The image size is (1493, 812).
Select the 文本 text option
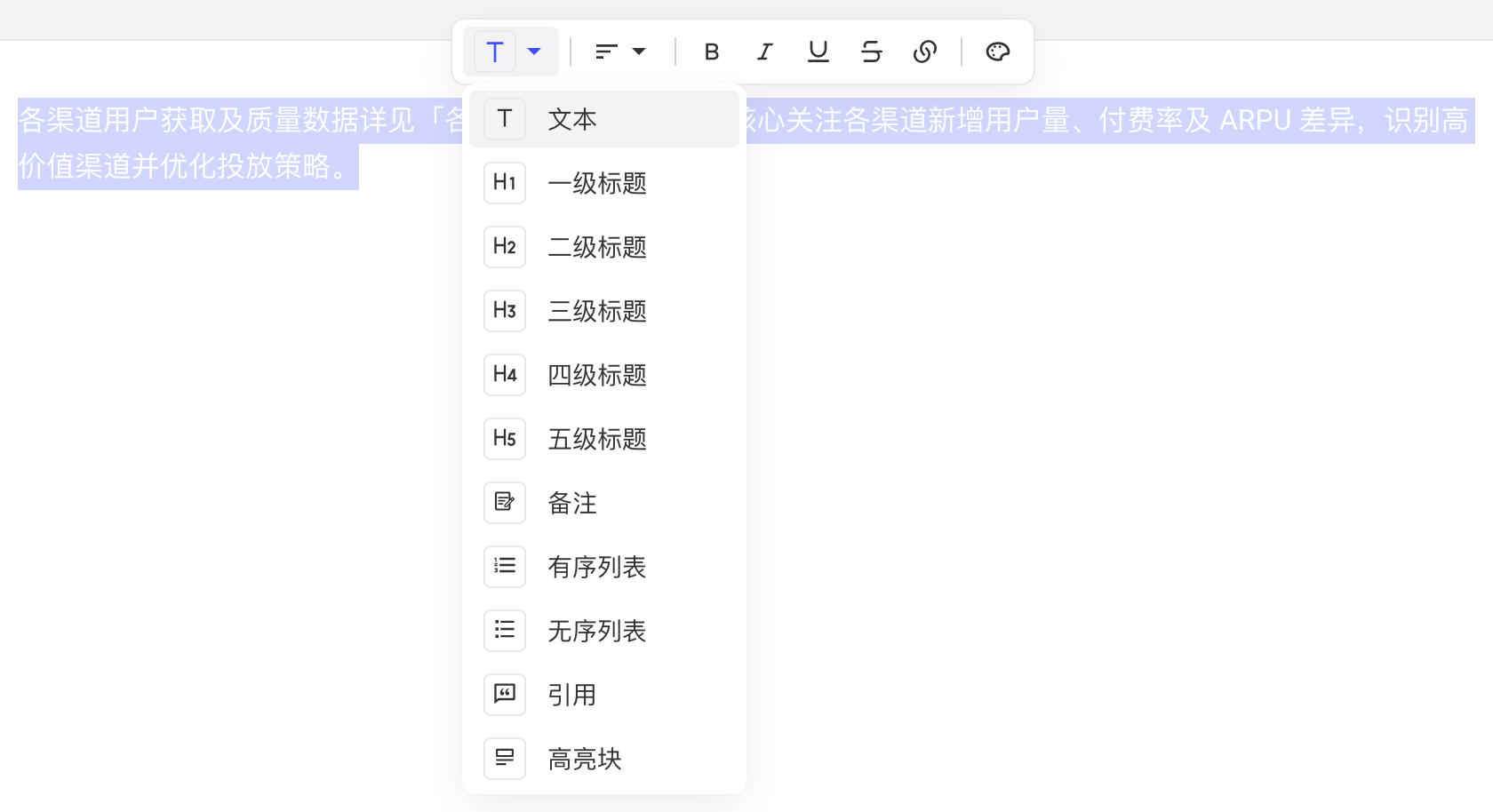[x=604, y=119]
